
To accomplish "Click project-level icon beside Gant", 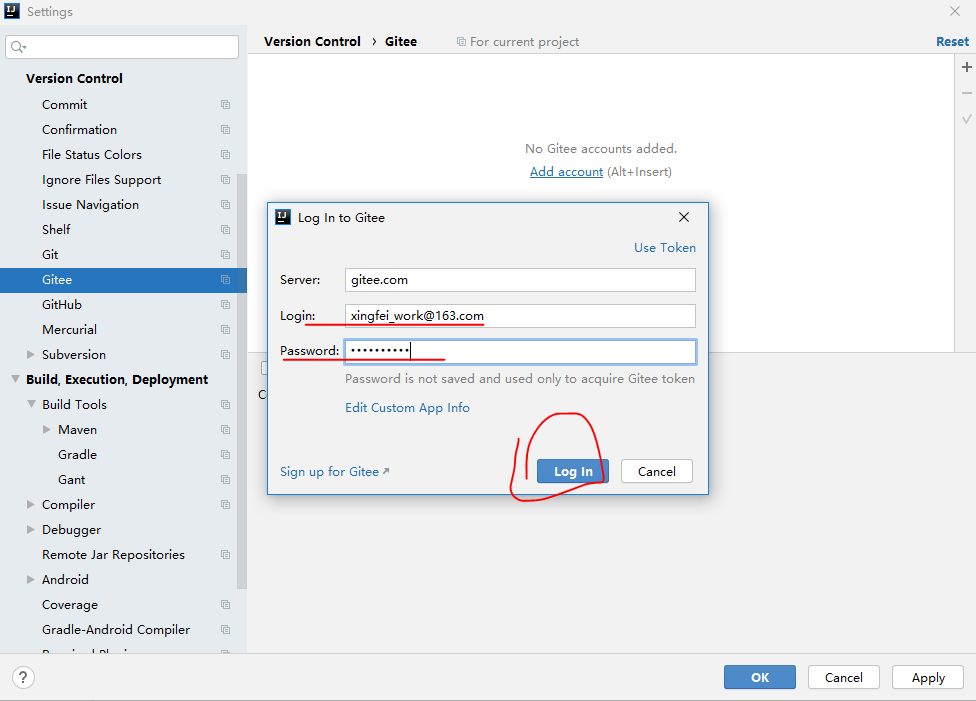I will click(225, 479).
